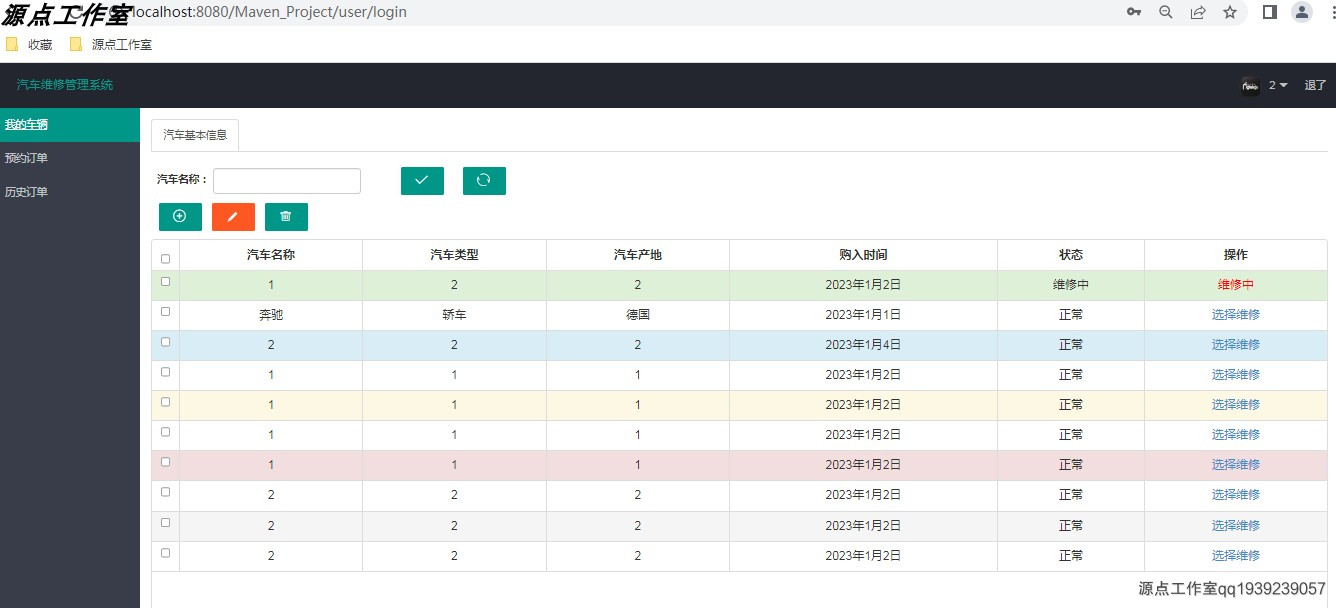Click the car avatar icon in header
The width and height of the screenshot is (1336, 608).
click(x=1250, y=85)
